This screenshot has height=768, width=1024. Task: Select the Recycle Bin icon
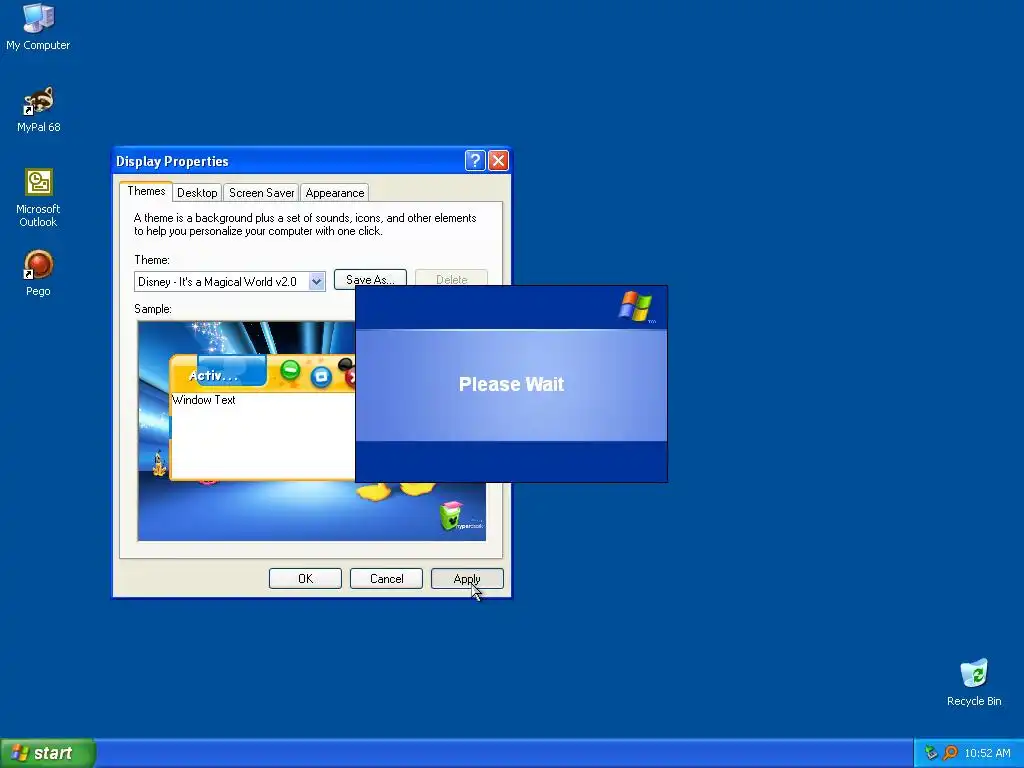click(x=974, y=682)
